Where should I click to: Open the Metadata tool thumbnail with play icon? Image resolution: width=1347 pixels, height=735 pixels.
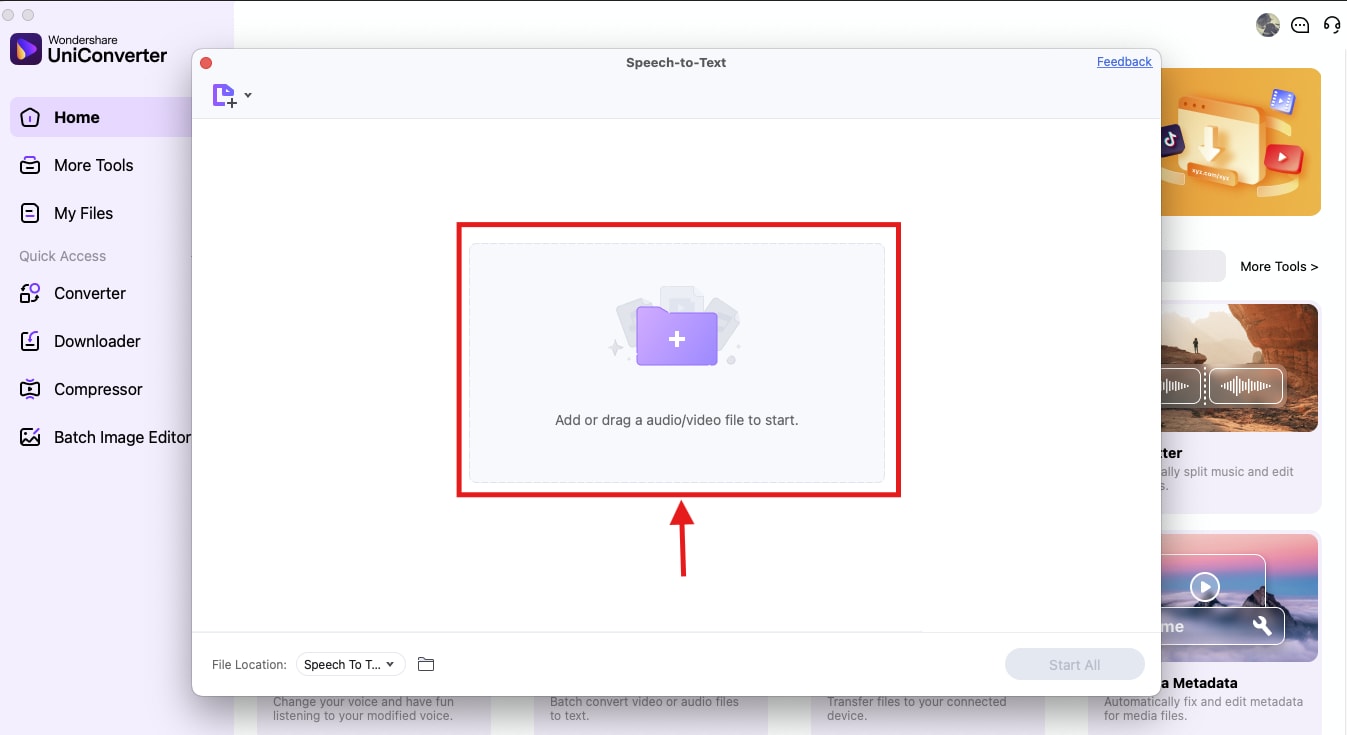[x=1240, y=598]
